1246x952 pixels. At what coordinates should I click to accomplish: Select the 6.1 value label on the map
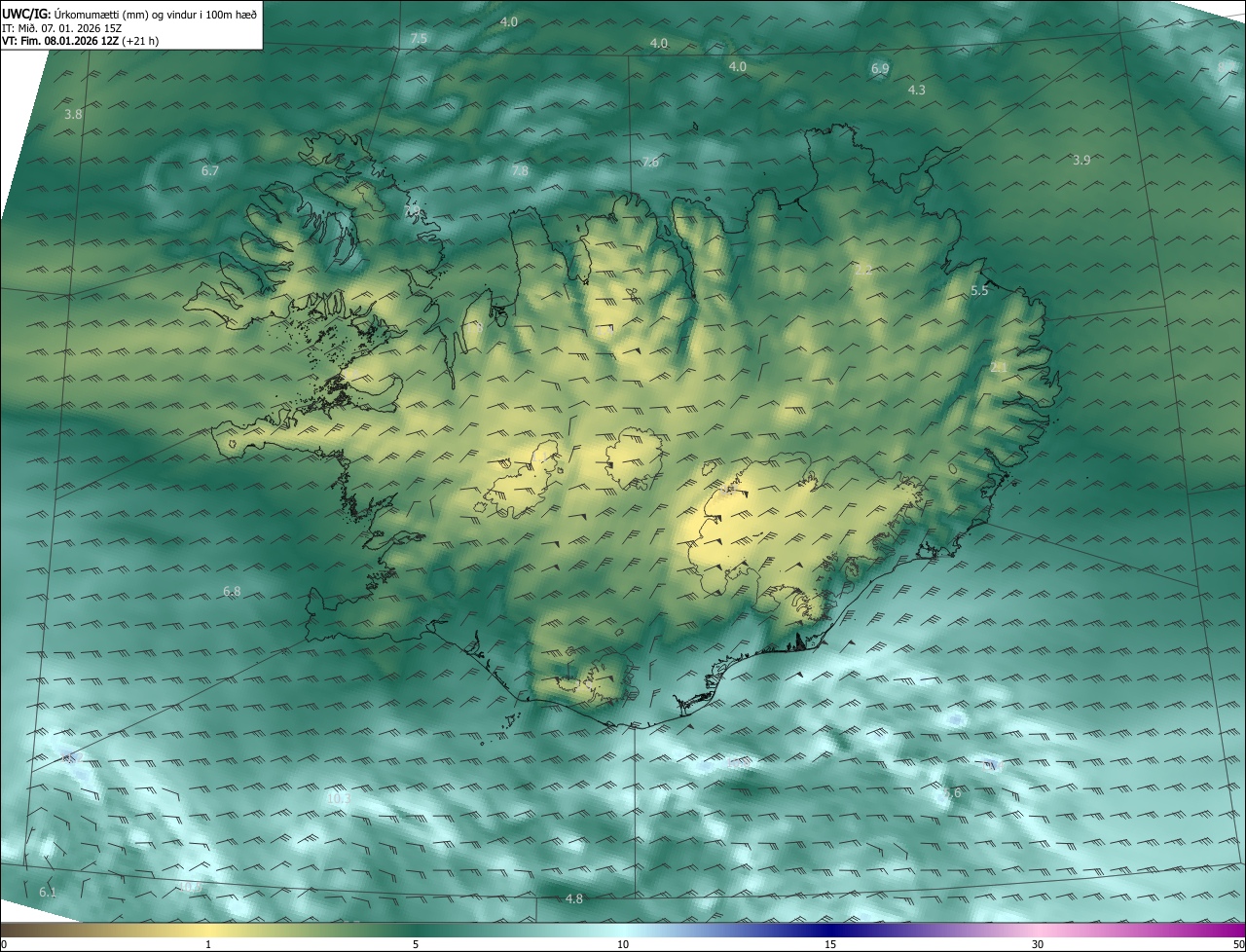[48, 892]
